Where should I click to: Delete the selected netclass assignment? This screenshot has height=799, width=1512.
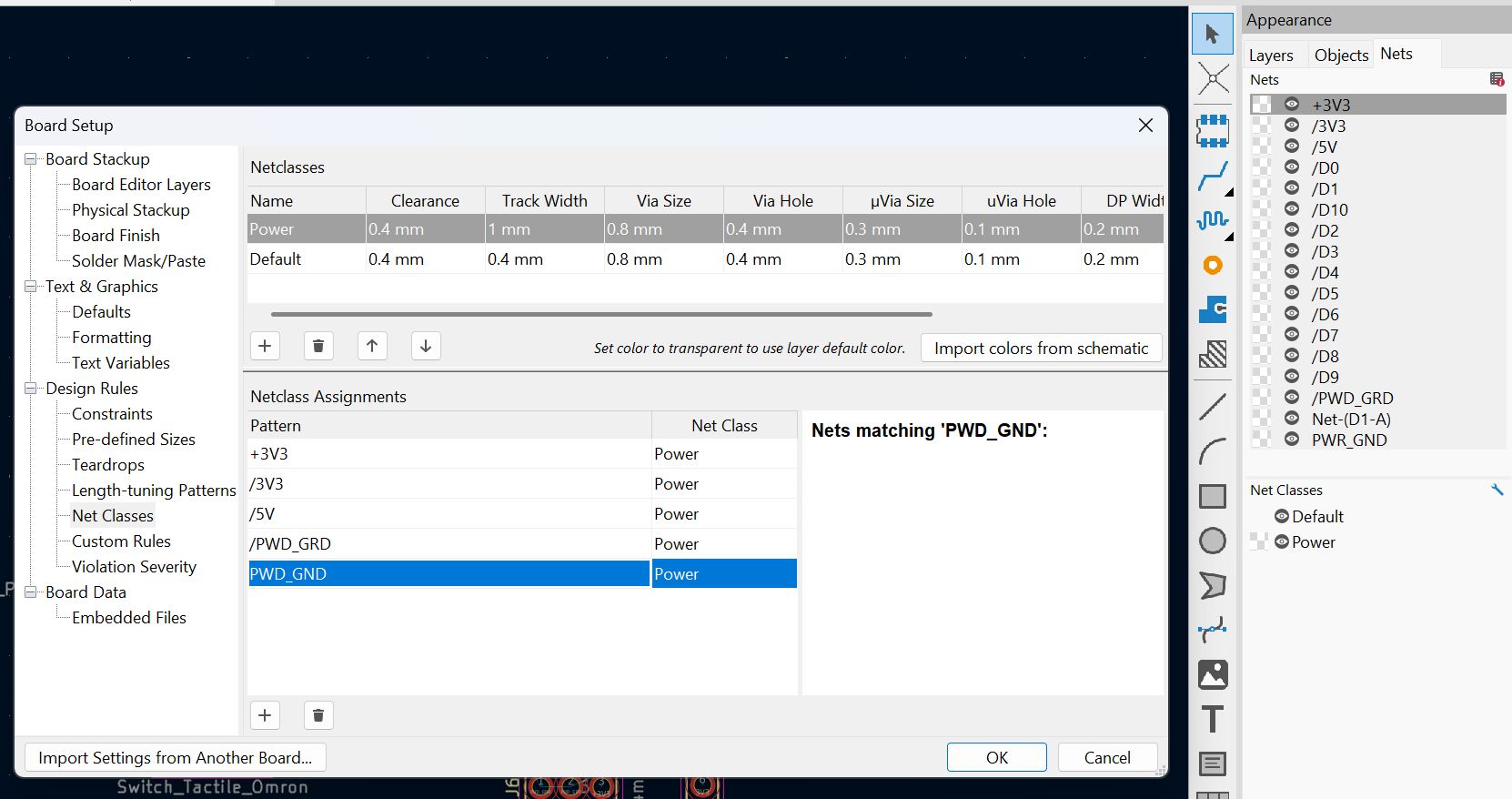(x=318, y=715)
